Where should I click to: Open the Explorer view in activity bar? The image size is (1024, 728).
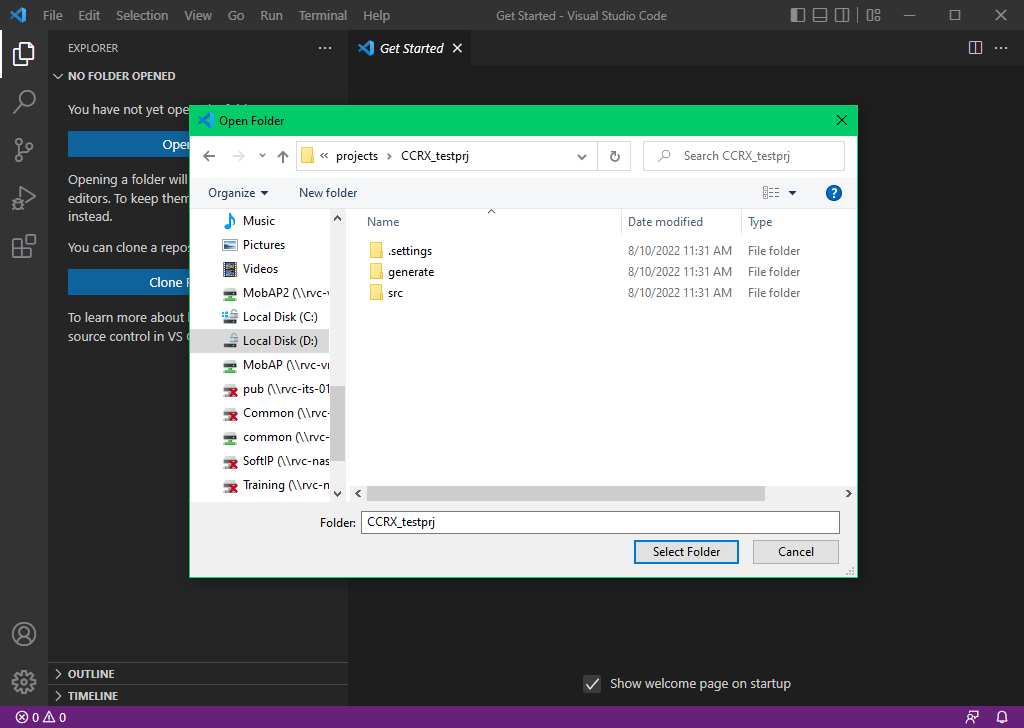pyautogui.click(x=24, y=54)
